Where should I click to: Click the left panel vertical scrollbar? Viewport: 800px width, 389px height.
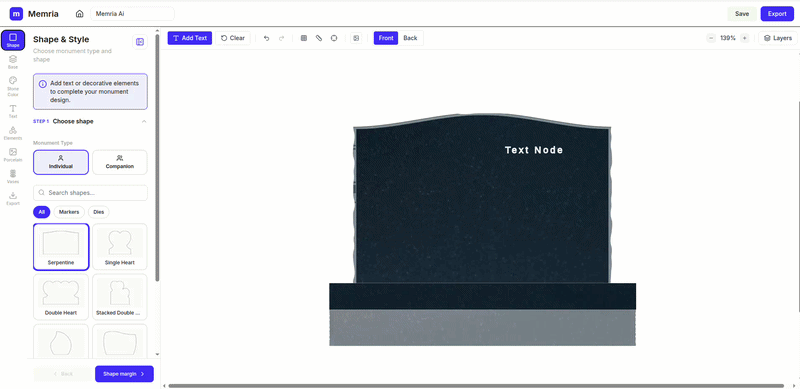[x=158, y=158]
